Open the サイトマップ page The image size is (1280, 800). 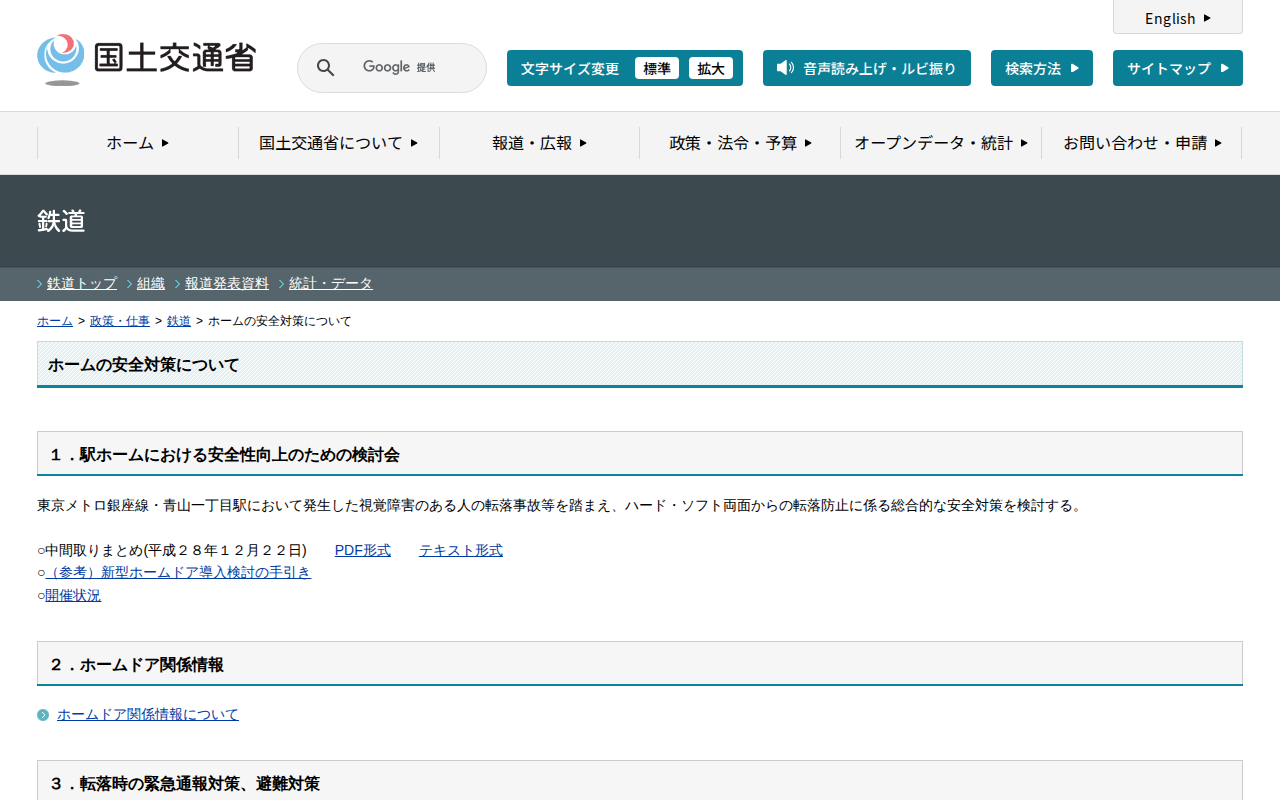point(1177,68)
